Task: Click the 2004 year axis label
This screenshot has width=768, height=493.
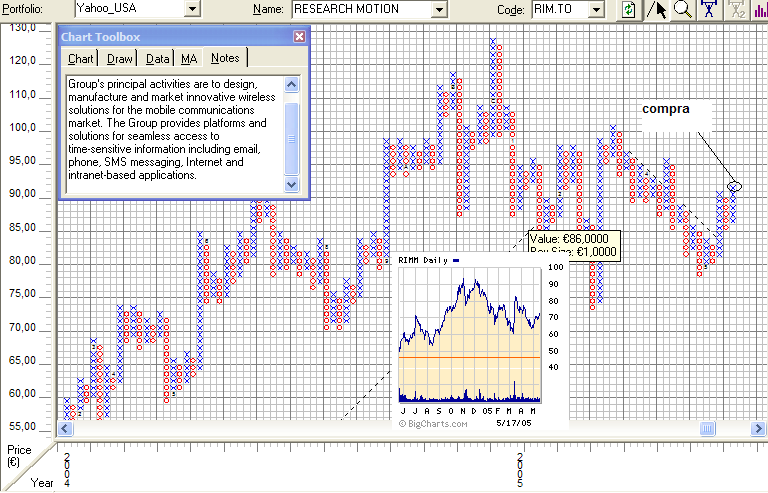Action: pyautogui.click(x=67, y=470)
